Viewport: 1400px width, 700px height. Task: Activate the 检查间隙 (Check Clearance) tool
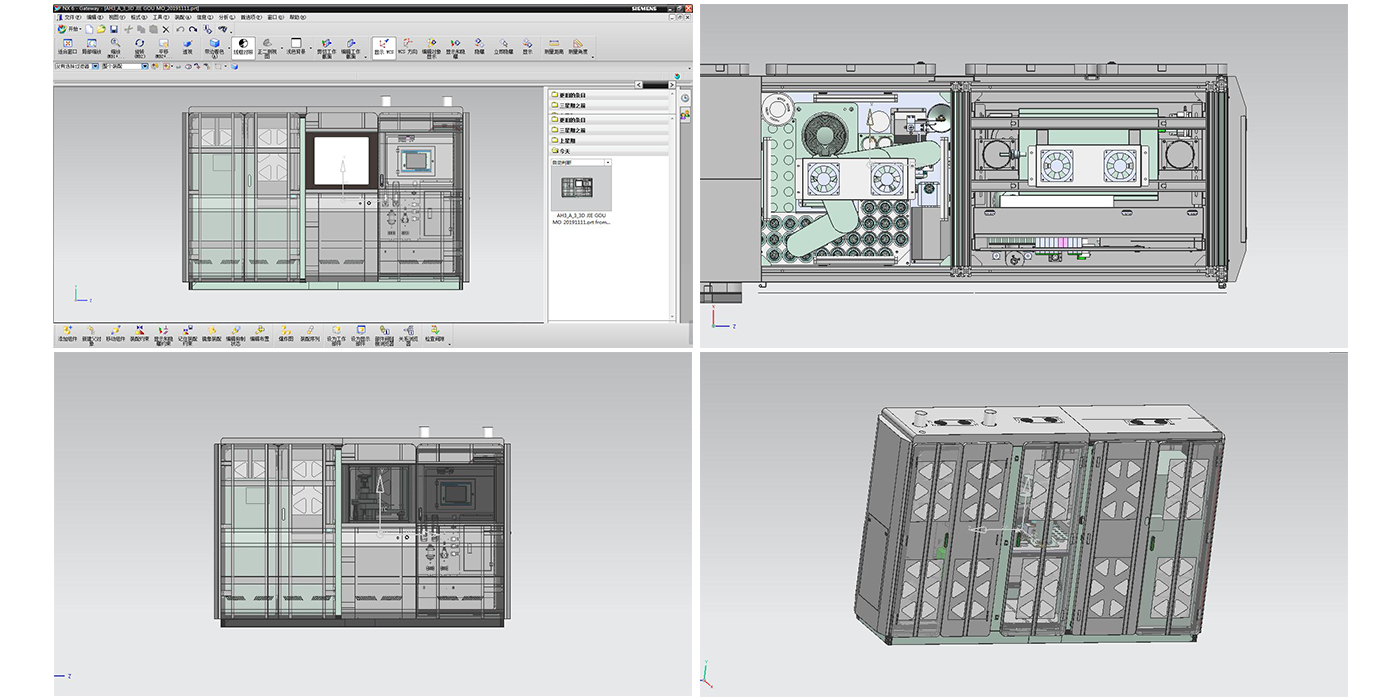click(434, 331)
